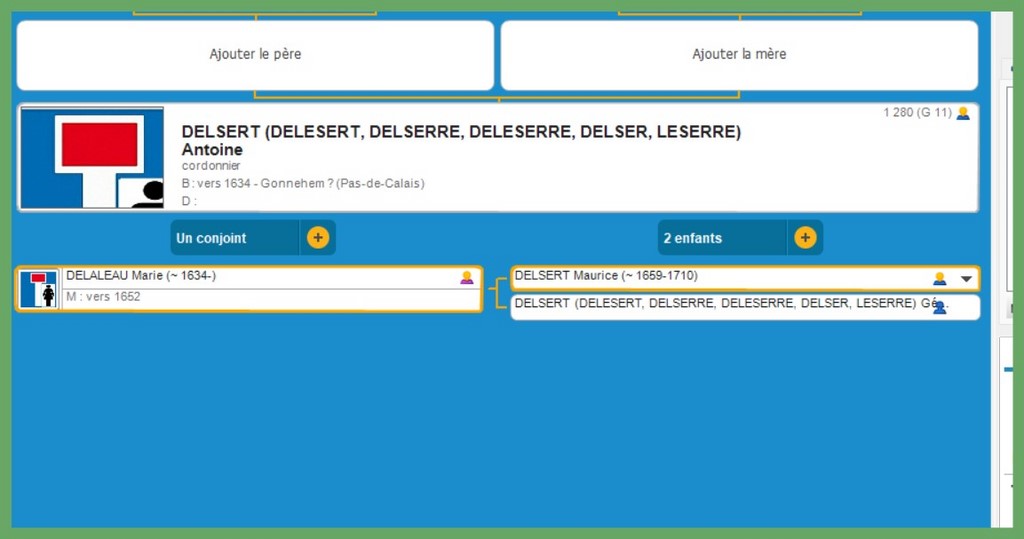This screenshot has width=1024, height=539.
Task: Click the plus icon beside 2 enfants
Action: tap(805, 238)
